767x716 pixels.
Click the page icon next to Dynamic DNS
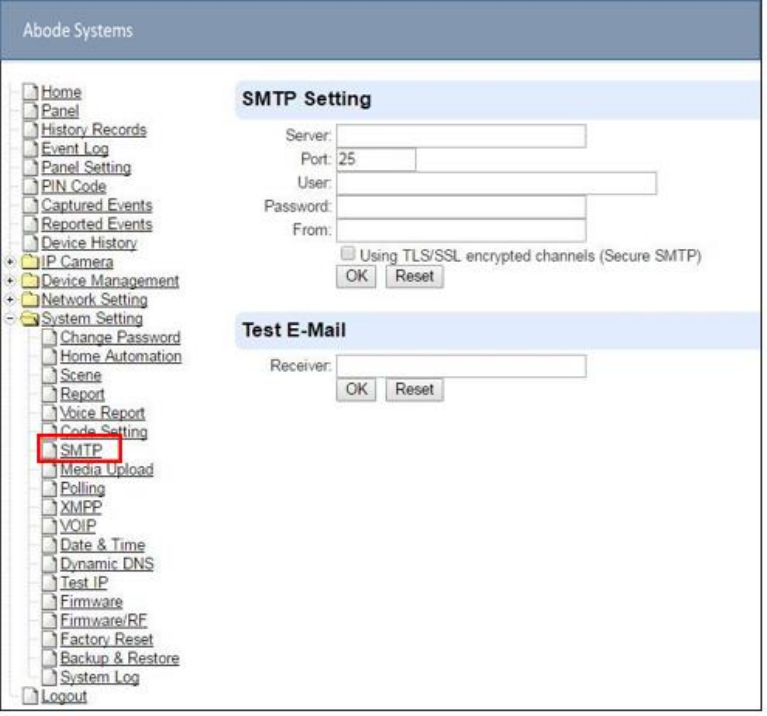(x=49, y=564)
